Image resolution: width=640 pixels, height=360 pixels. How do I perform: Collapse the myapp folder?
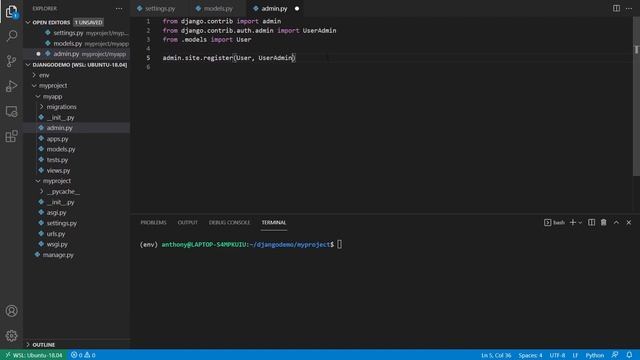point(38,97)
